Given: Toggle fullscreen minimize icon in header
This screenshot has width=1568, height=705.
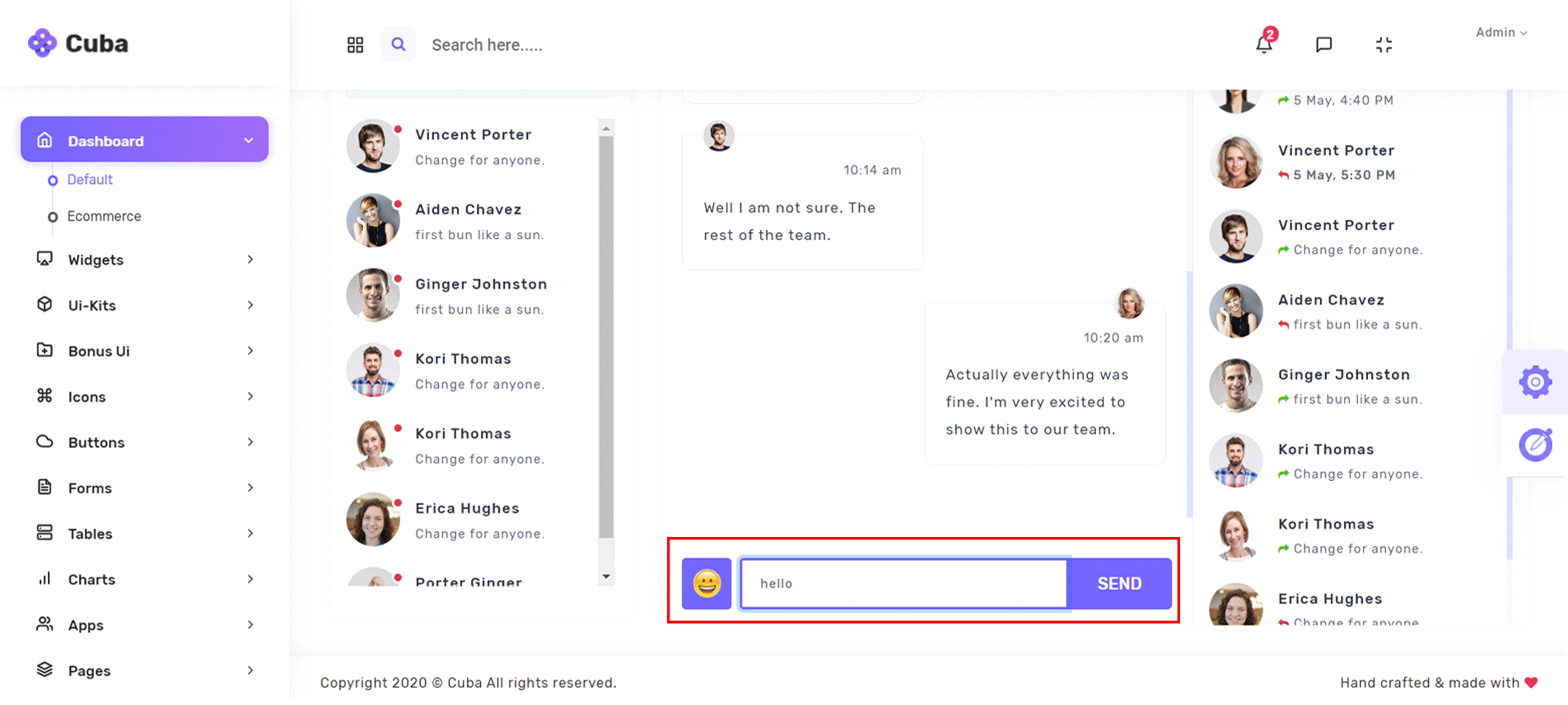Looking at the screenshot, I should (x=1384, y=44).
